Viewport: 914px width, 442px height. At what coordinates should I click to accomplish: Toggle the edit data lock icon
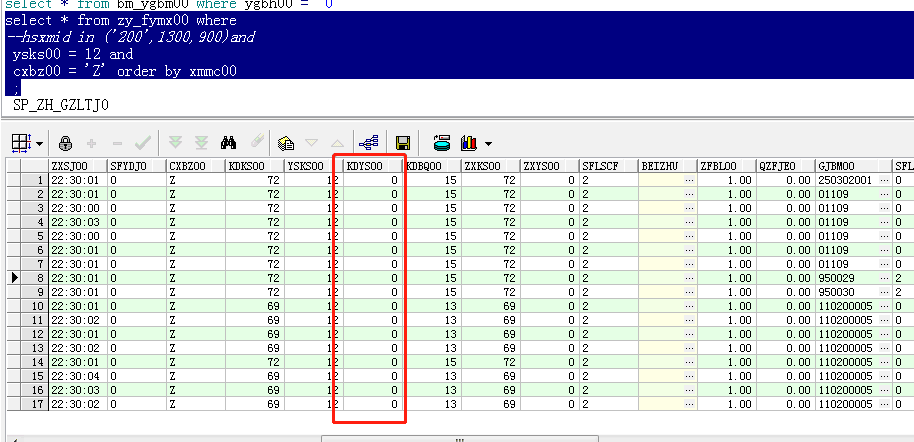point(65,143)
